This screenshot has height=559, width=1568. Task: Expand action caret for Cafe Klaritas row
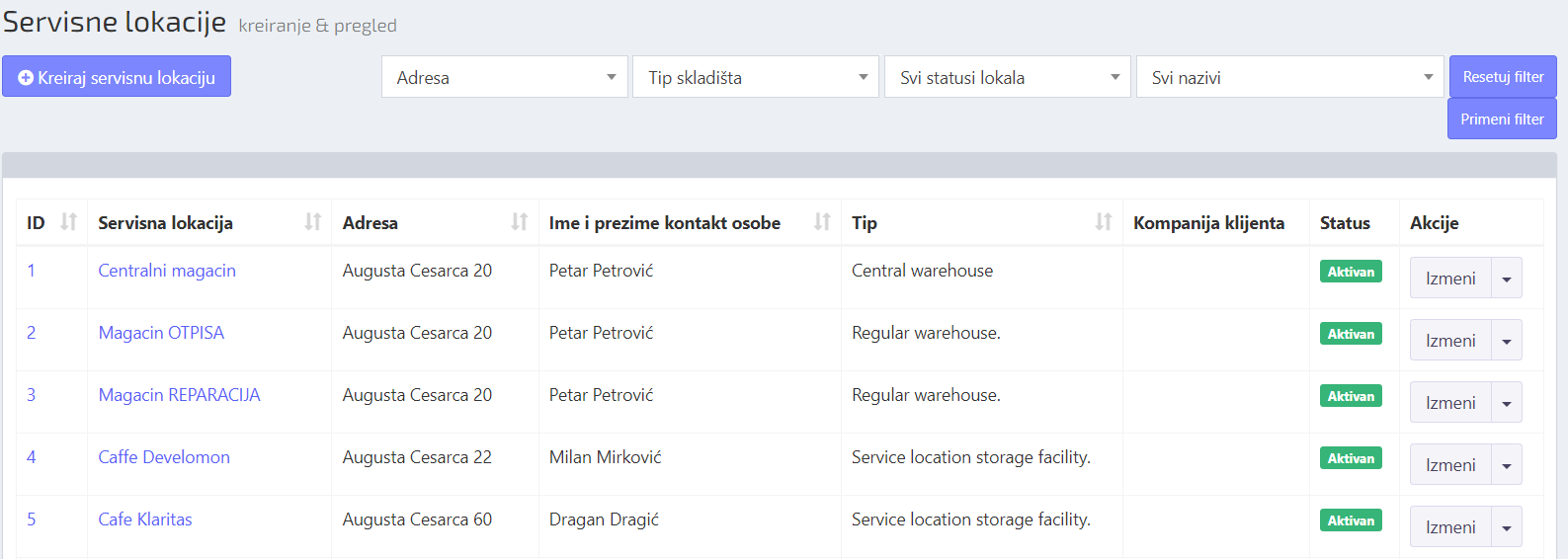(x=1506, y=527)
